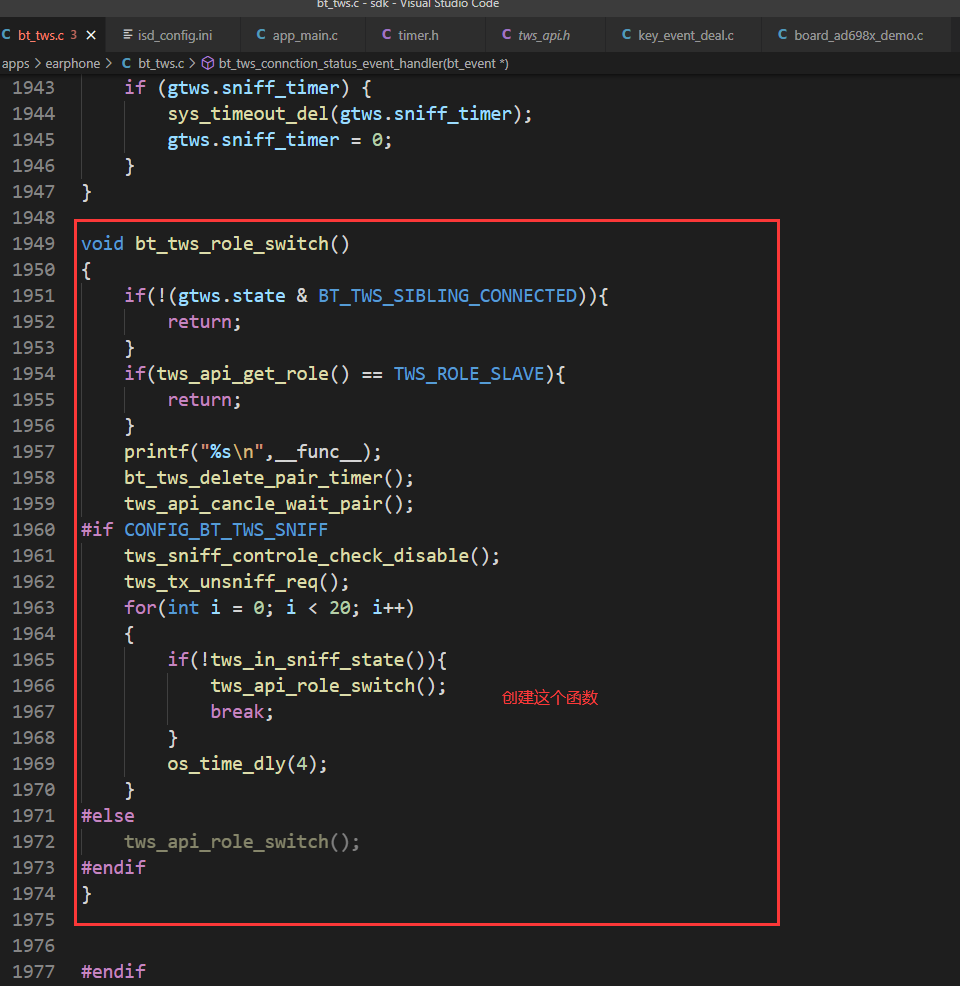The width and height of the screenshot is (960, 986).
Task: Open the key_event_deal.c tab
Action: tap(678, 35)
